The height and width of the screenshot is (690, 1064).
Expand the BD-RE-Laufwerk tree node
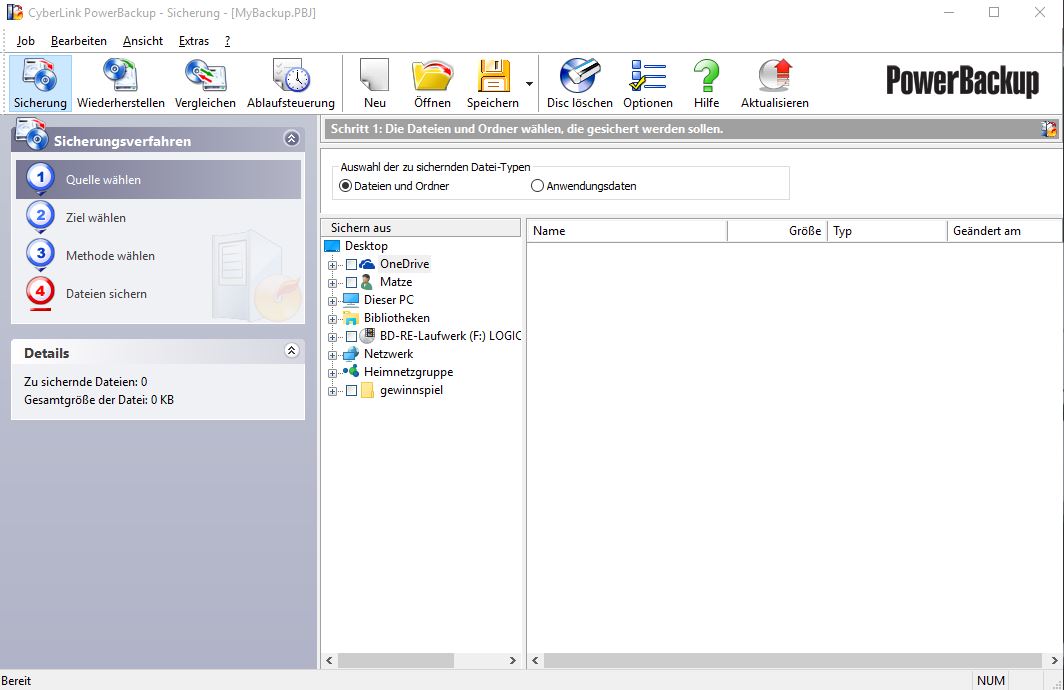(332, 337)
